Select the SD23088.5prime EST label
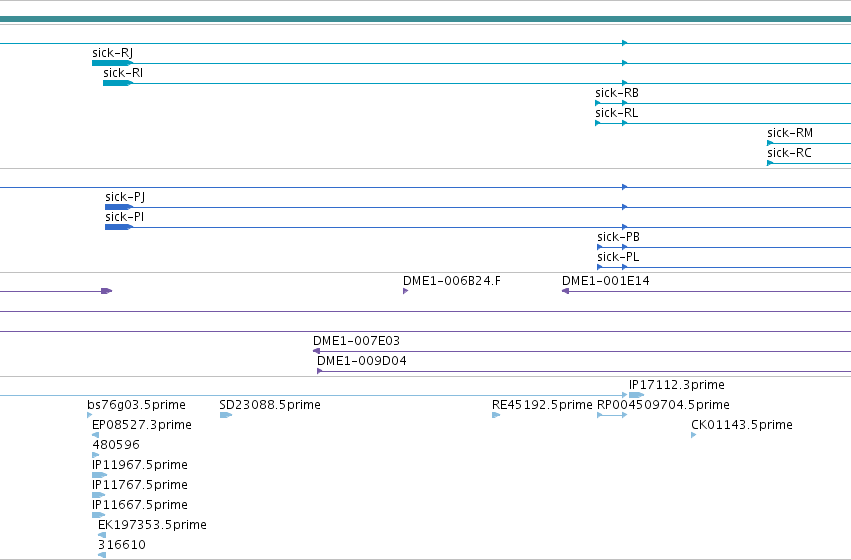 [270, 405]
